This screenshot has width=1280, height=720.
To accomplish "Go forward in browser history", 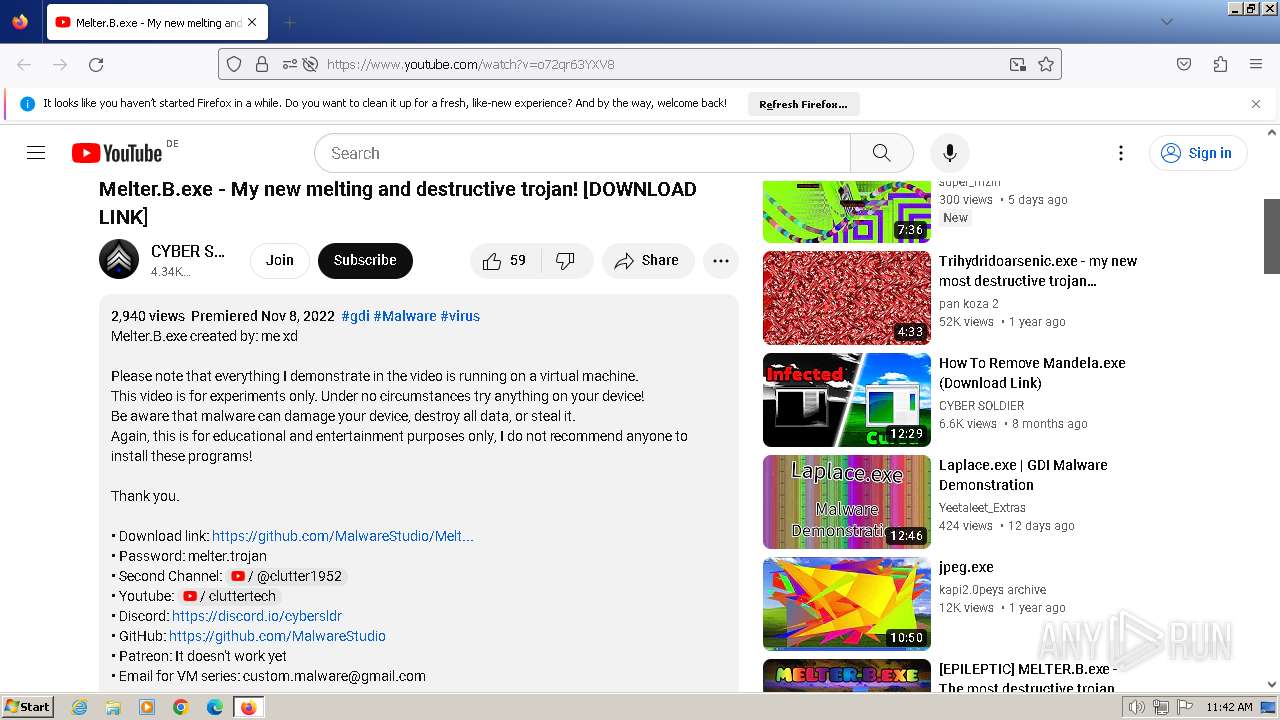I will [60, 64].
